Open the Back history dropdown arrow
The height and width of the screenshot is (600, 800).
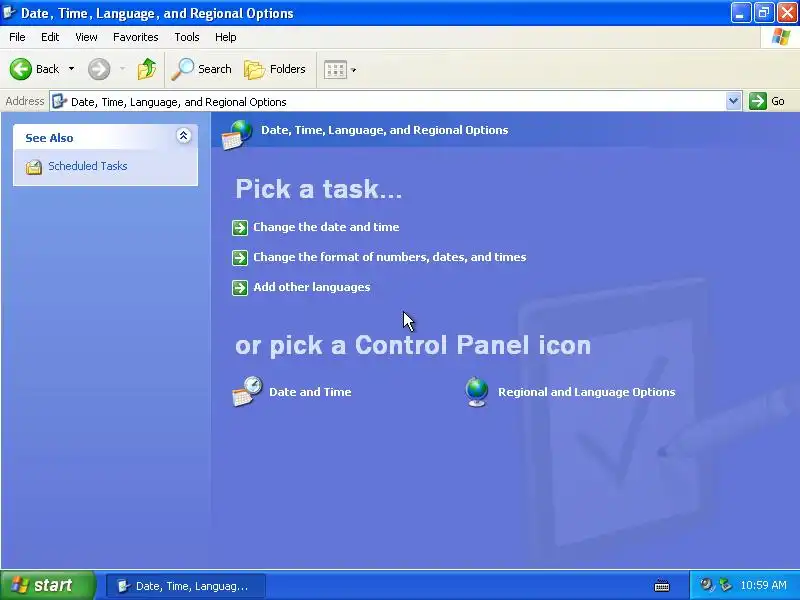[x=71, y=69]
